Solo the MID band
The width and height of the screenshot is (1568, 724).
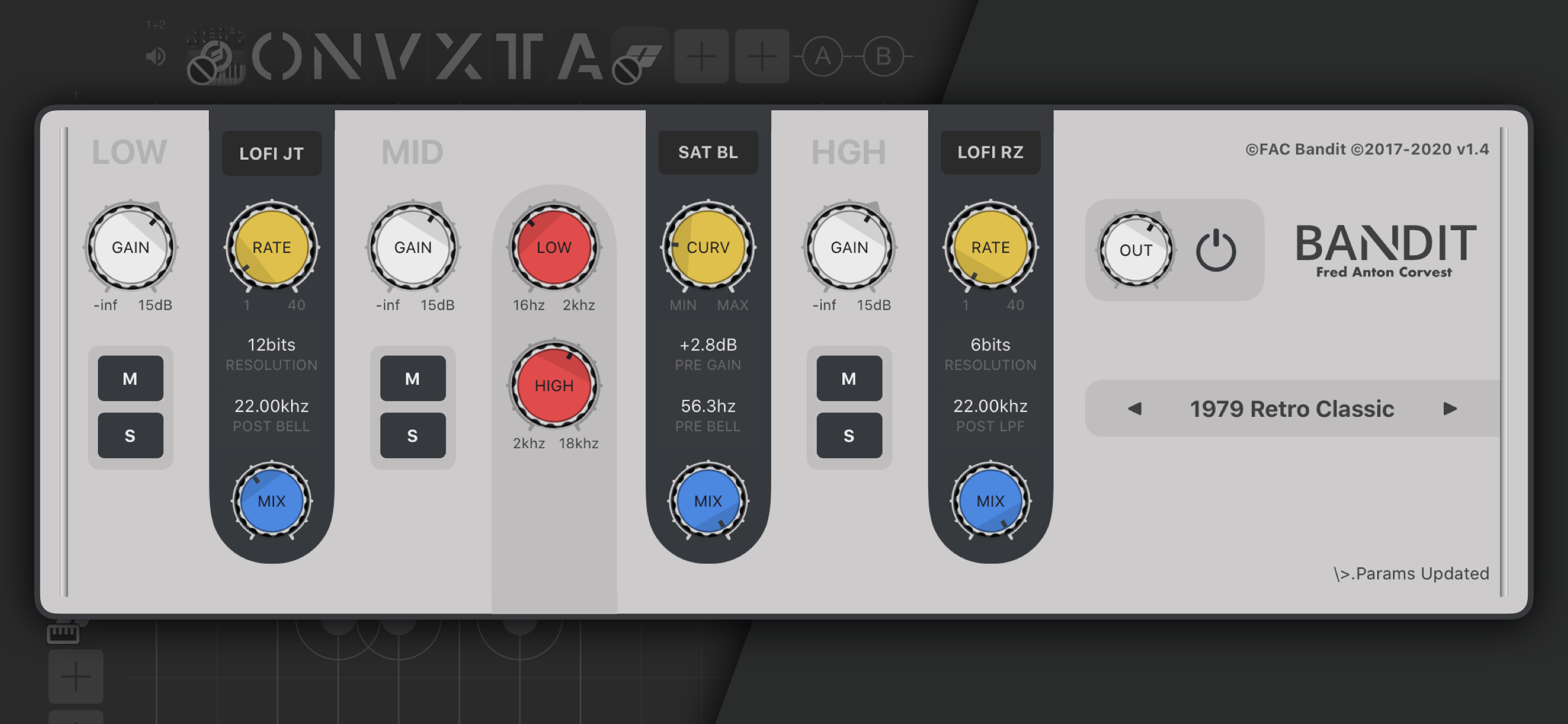[x=412, y=435]
